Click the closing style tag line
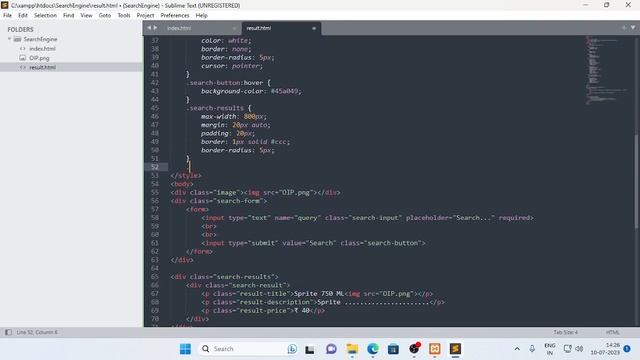Screen dimensions: 640x360 click(186, 175)
